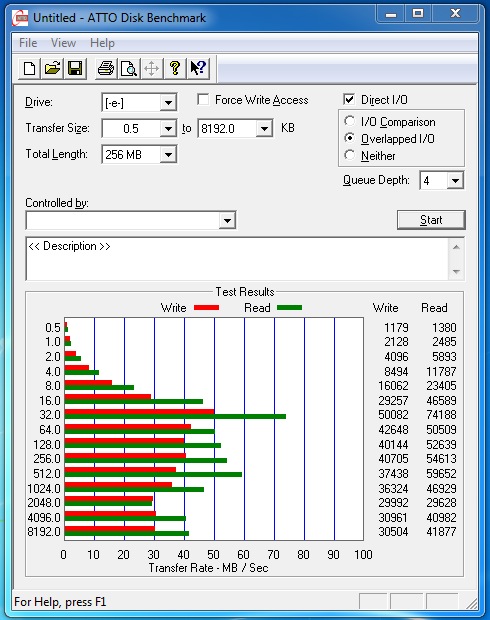Click the Transfer Rate - MB / Sec label
The height and width of the screenshot is (620, 490).
point(208,568)
